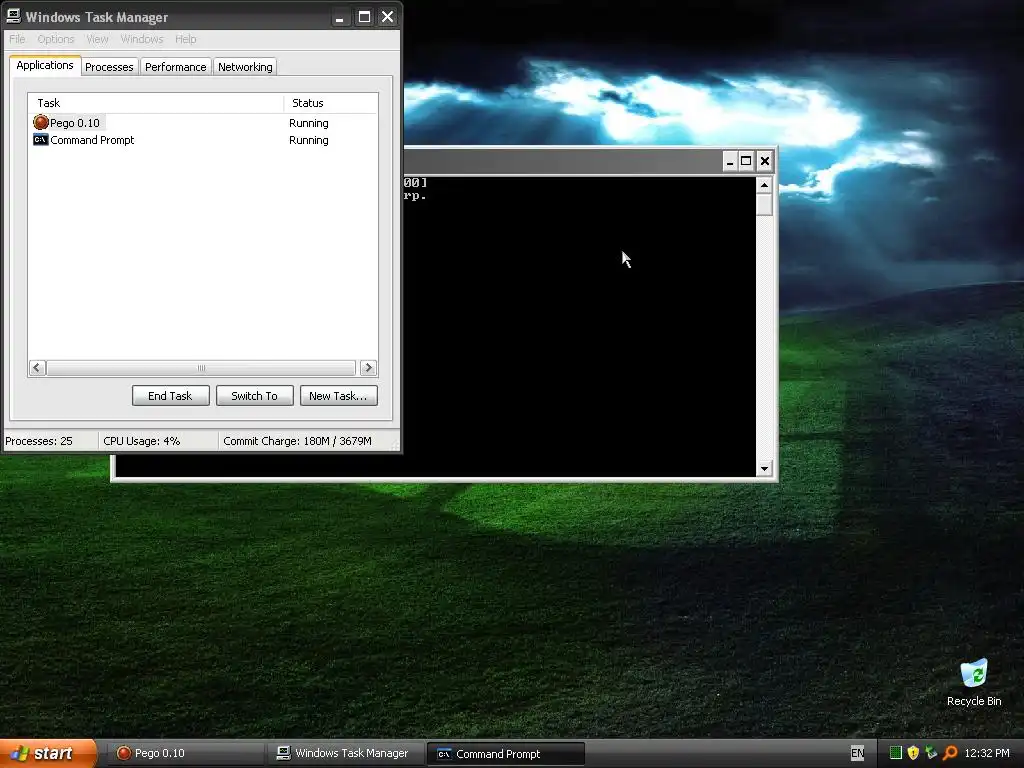
Task: Click the End Task button
Action: click(170, 396)
